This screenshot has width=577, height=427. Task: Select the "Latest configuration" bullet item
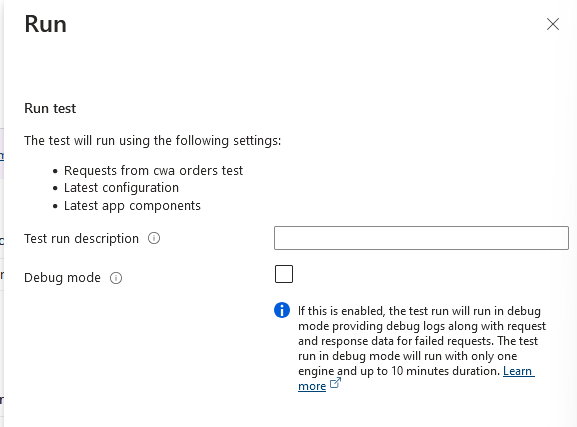(x=121, y=188)
